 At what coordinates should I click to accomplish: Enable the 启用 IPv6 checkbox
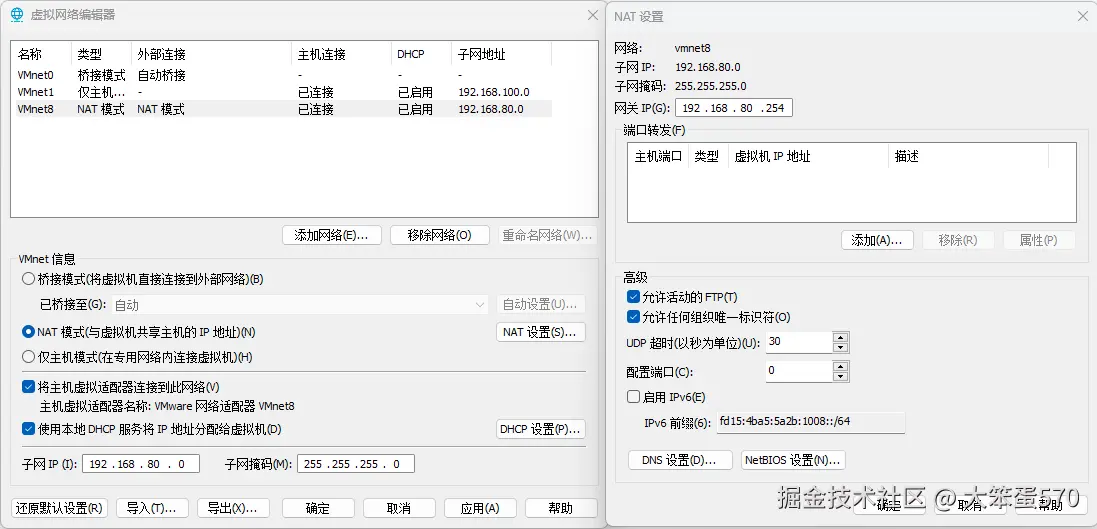tap(633, 397)
